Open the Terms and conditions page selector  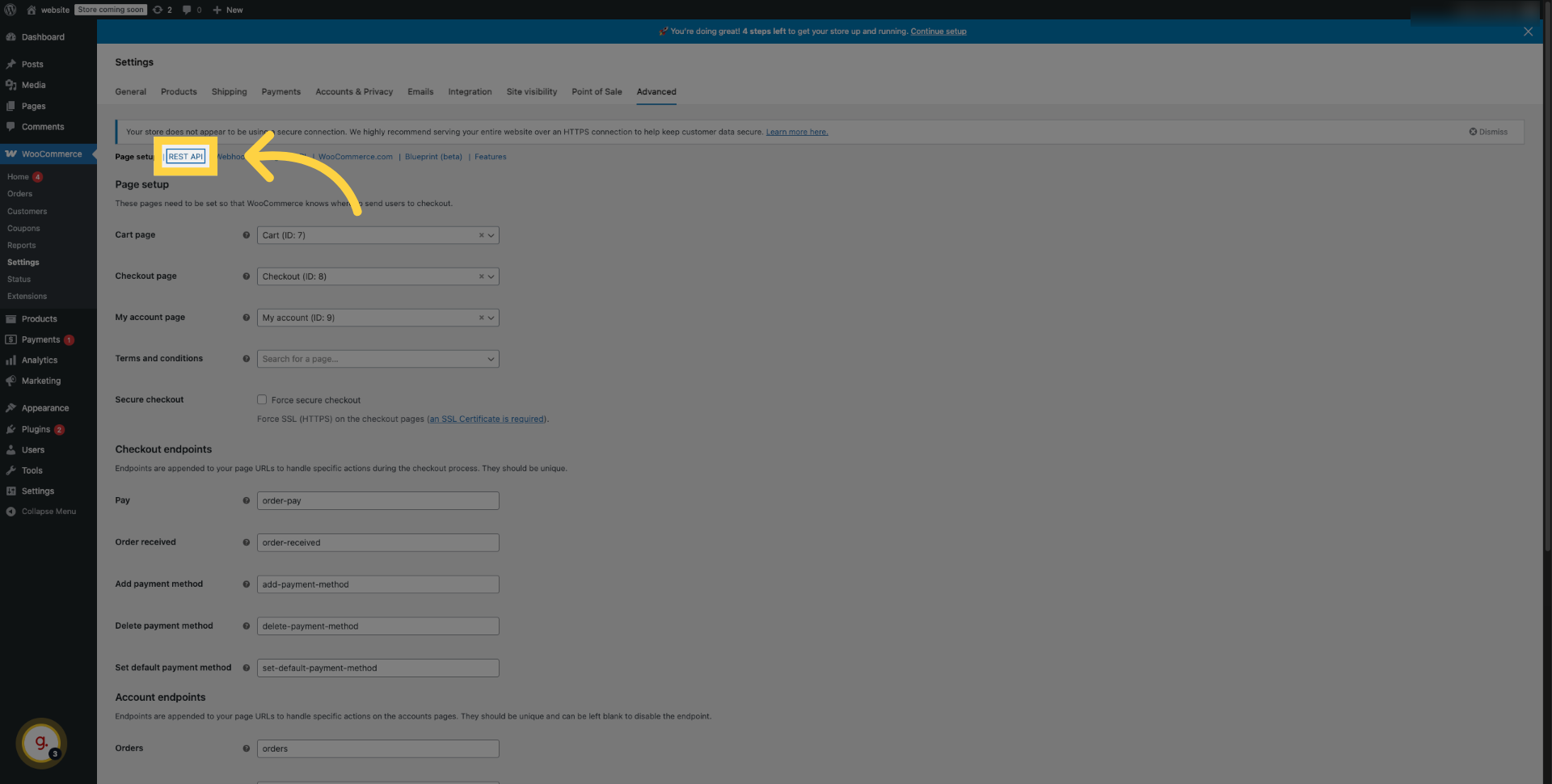[377, 358]
